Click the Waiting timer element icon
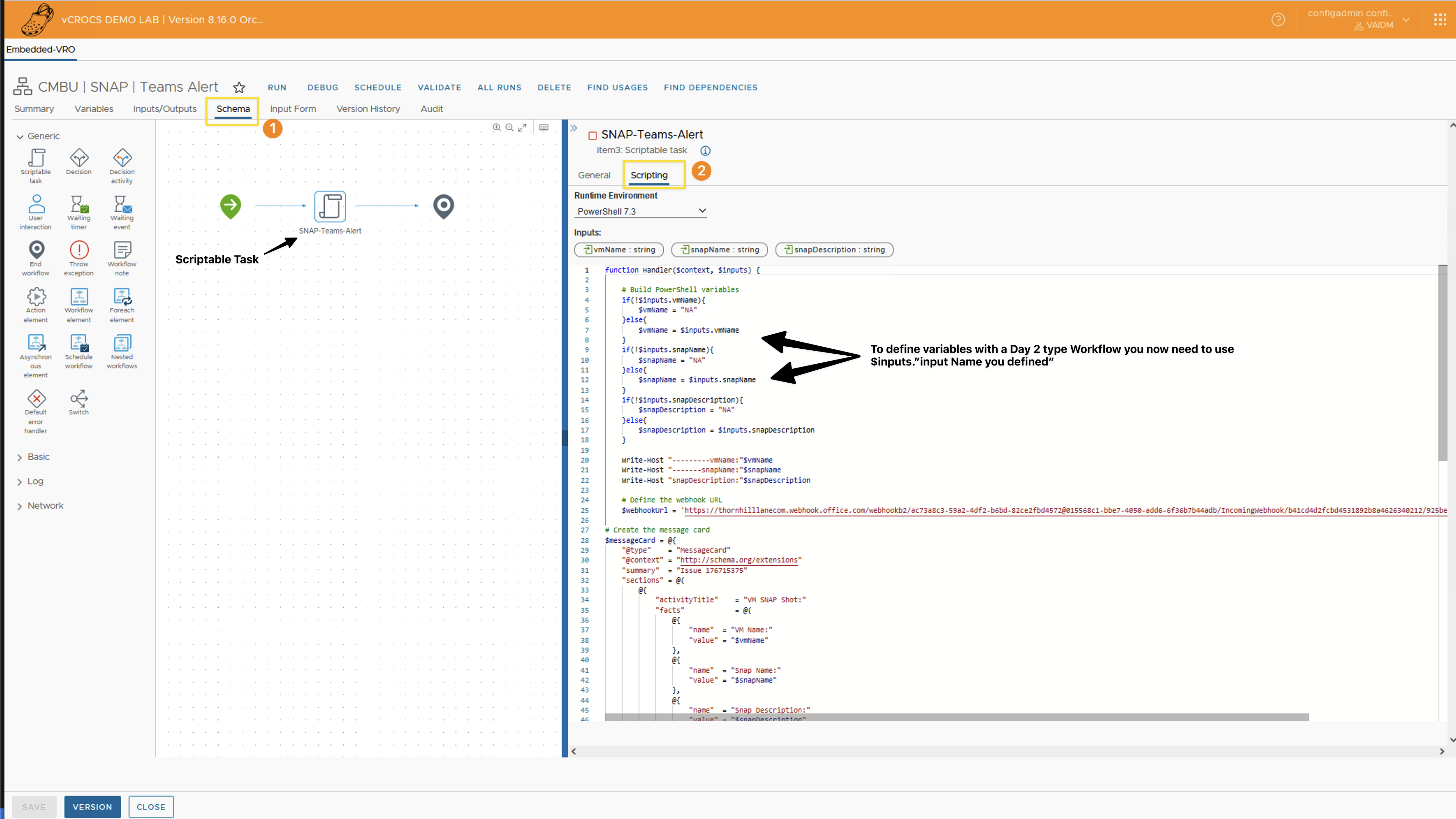The image size is (1456, 819). point(79,205)
